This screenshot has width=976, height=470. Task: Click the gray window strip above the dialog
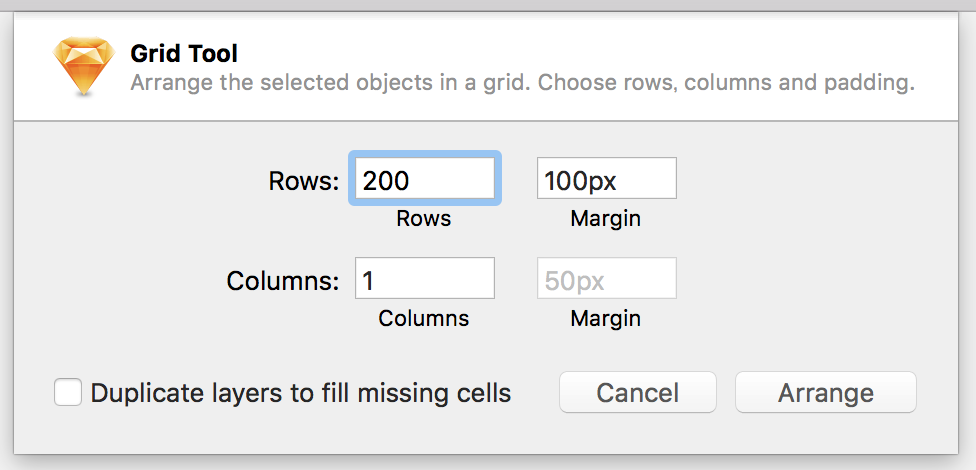click(x=488, y=5)
